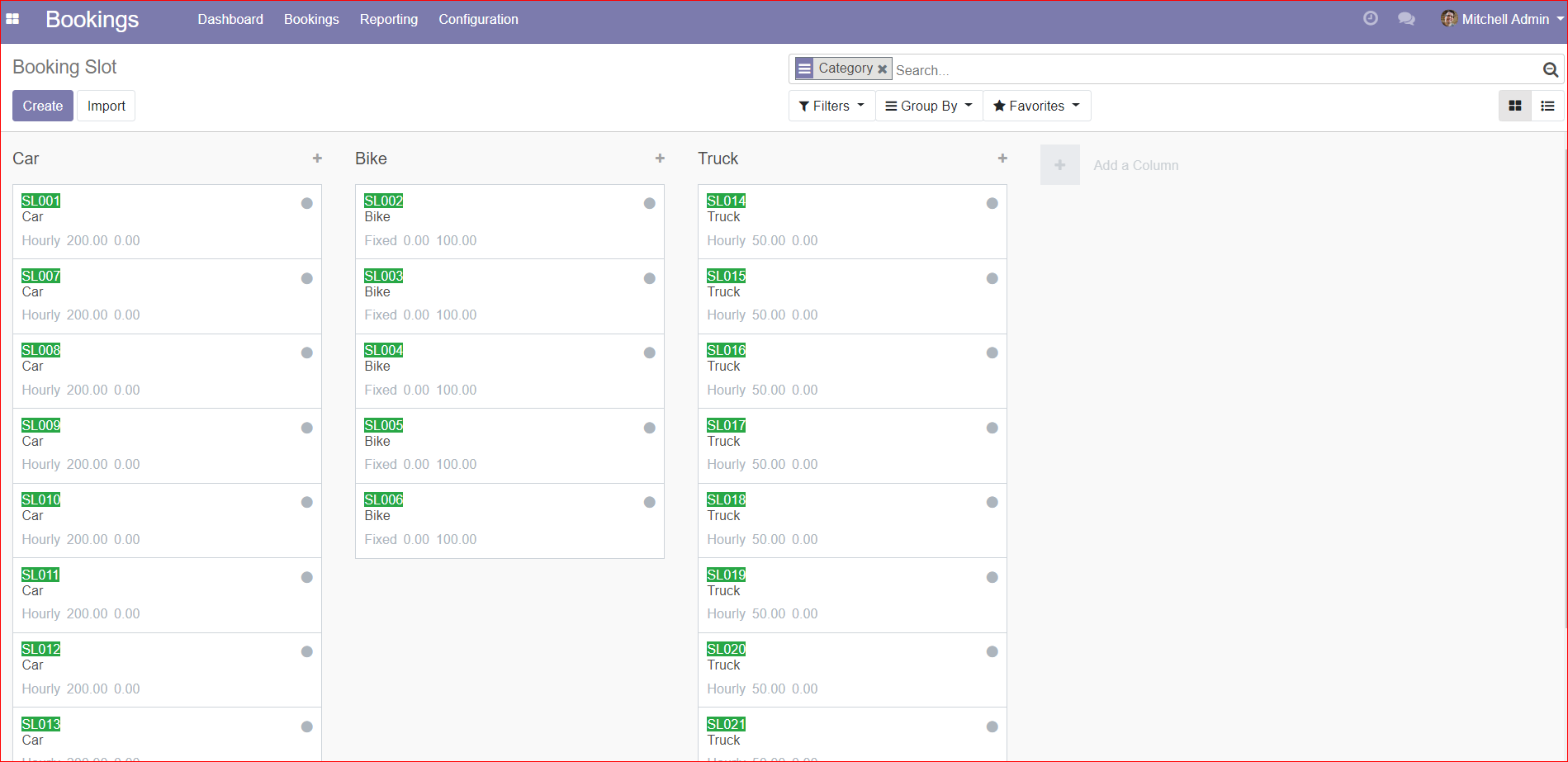Quick-add a record in the Truck column
The height and width of the screenshot is (762, 1568).
click(1002, 159)
